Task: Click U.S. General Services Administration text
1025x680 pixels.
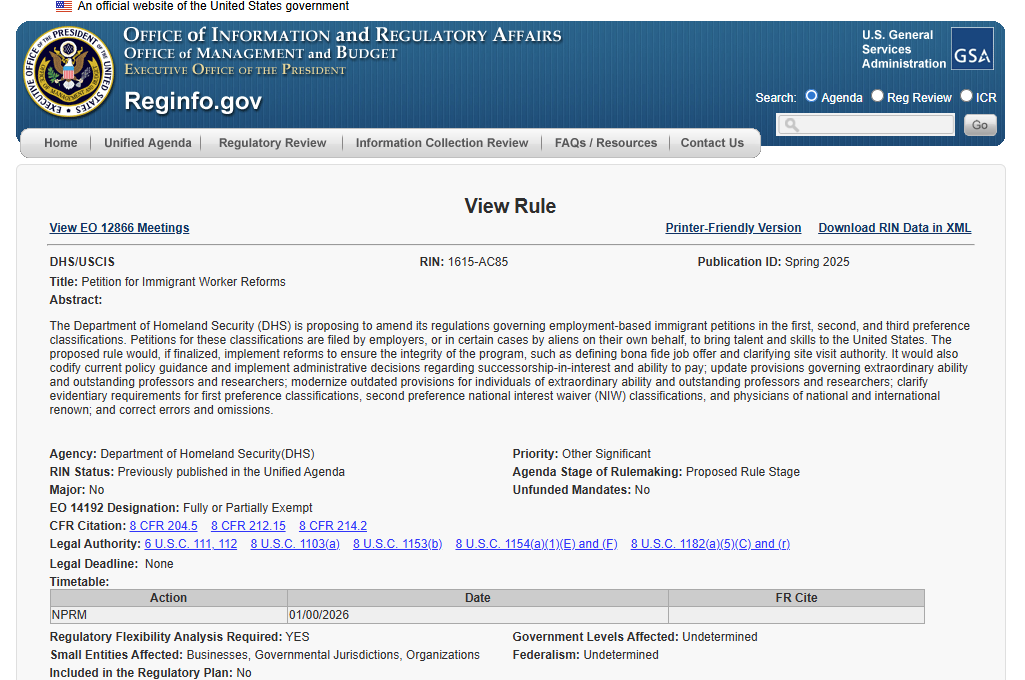Action: pyautogui.click(x=904, y=49)
